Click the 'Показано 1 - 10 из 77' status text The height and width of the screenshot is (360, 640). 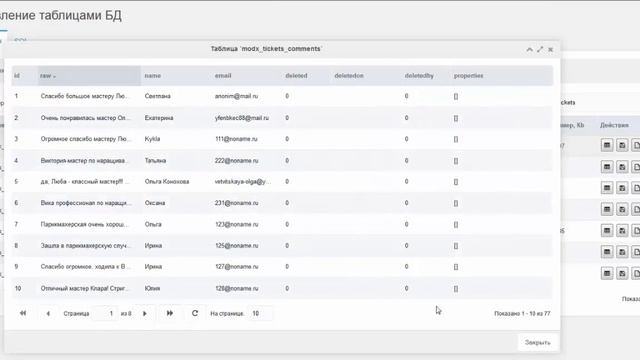click(522, 313)
